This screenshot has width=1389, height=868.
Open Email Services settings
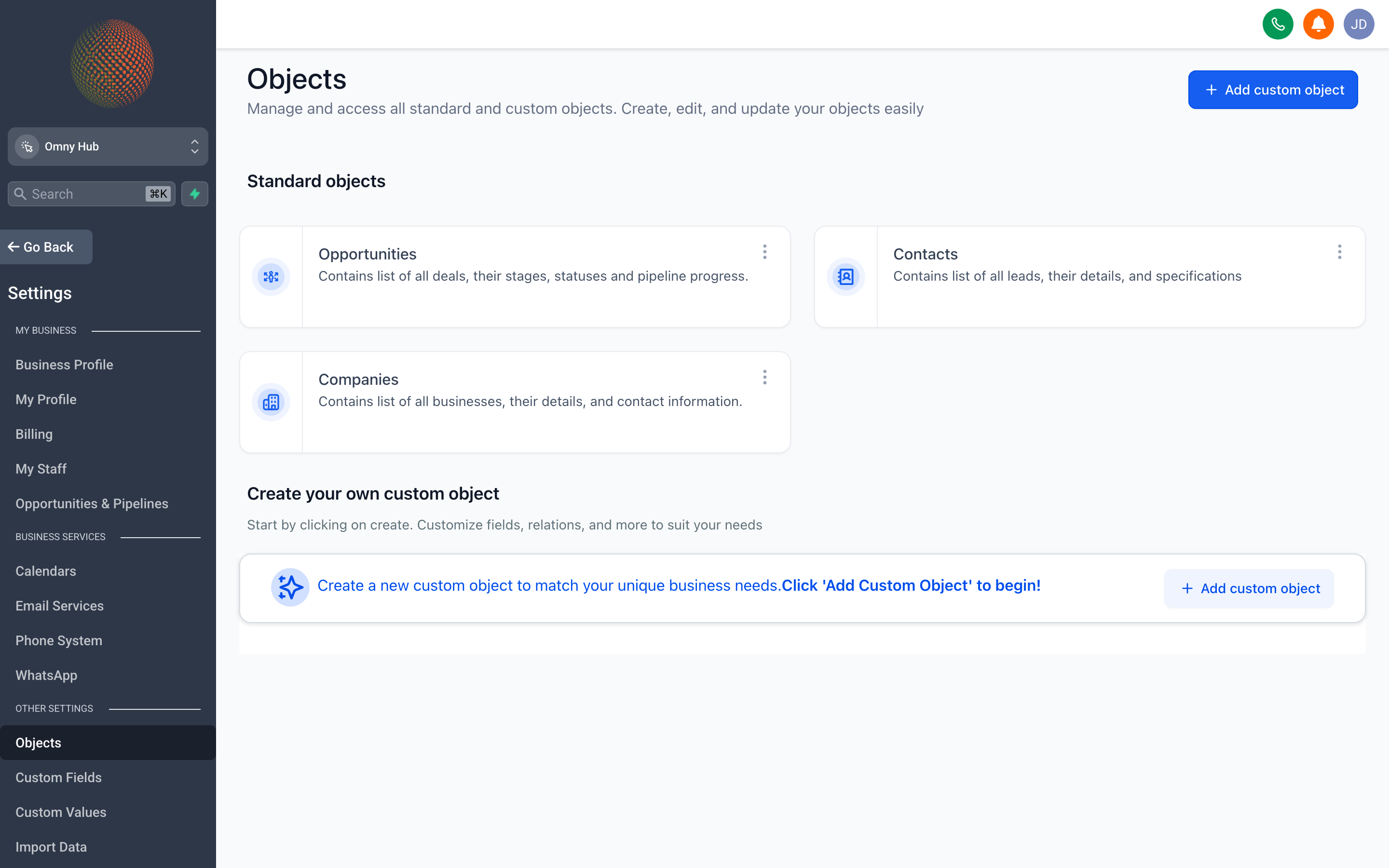click(60, 606)
